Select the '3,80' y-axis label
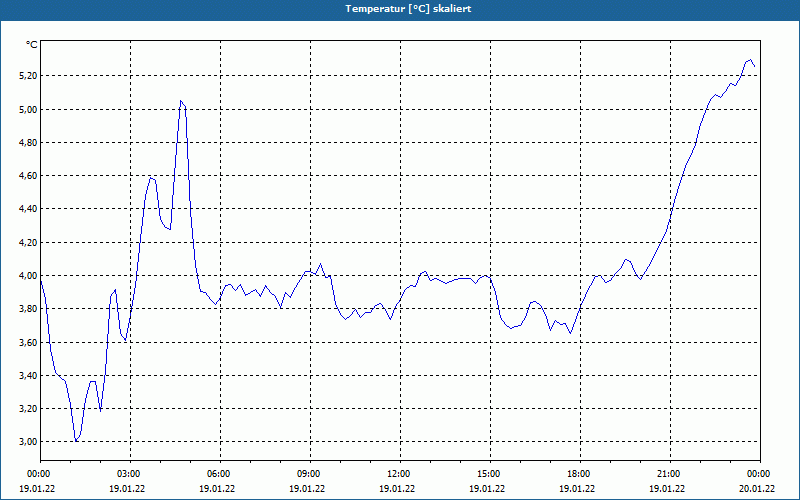This screenshot has width=800, height=500. [x=29, y=309]
